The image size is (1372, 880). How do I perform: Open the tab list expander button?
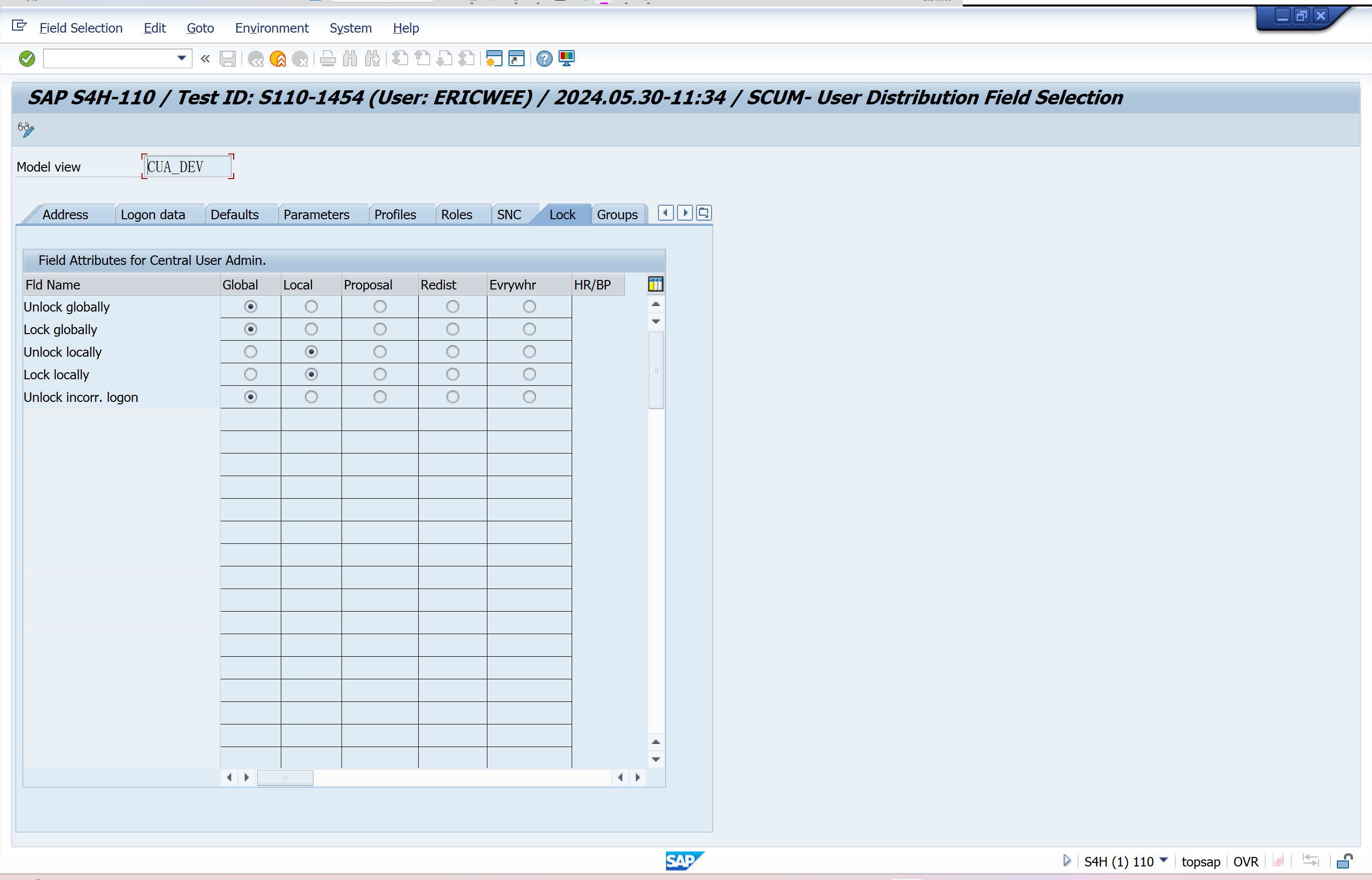704,213
